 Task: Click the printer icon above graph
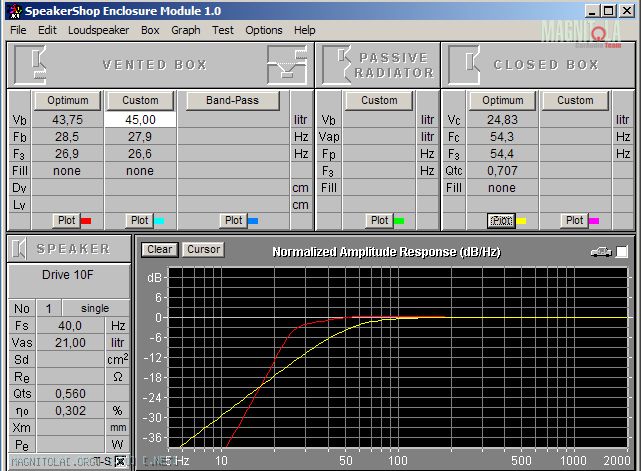[600, 251]
